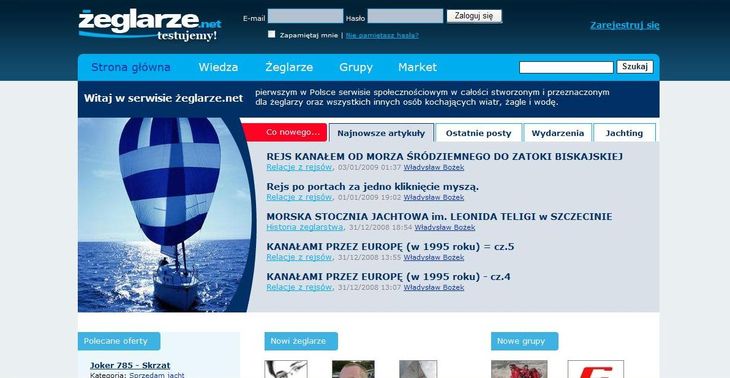Screen dimensions: 730x378
Task: Click the first new sailor avatar thumbnail
Action: tap(286, 369)
